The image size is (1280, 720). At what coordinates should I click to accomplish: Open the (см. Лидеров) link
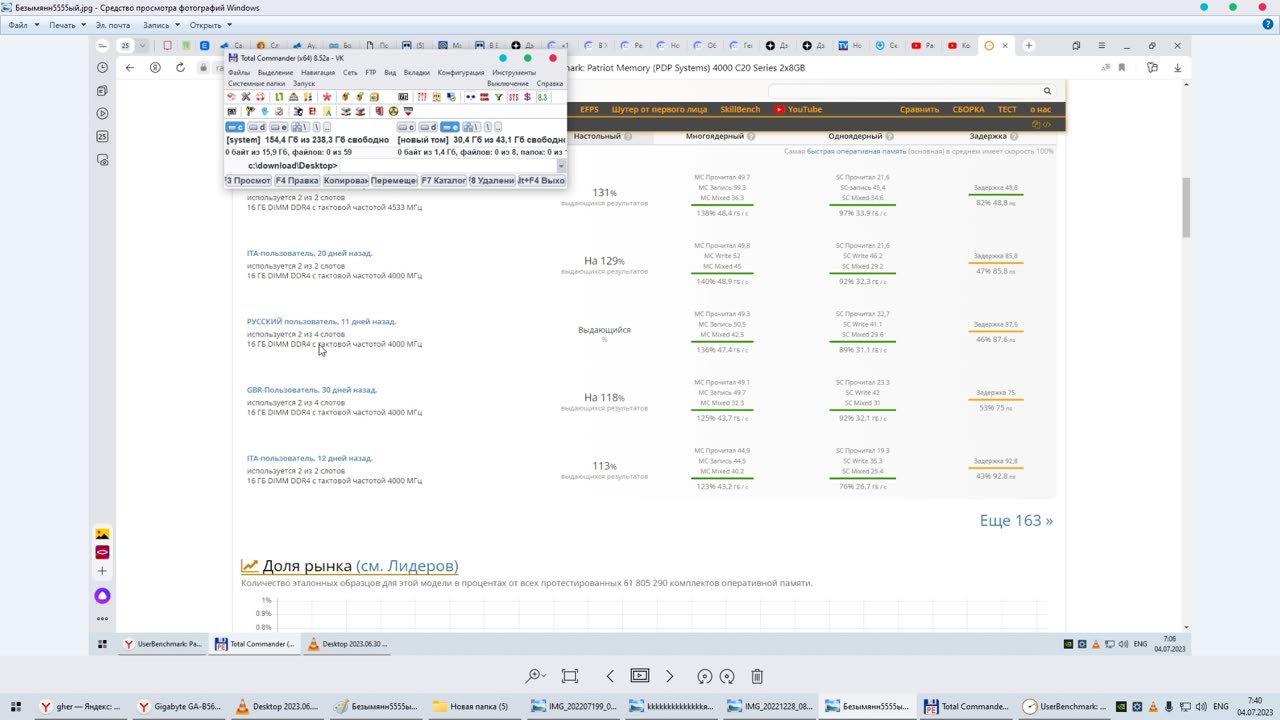click(x=407, y=566)
